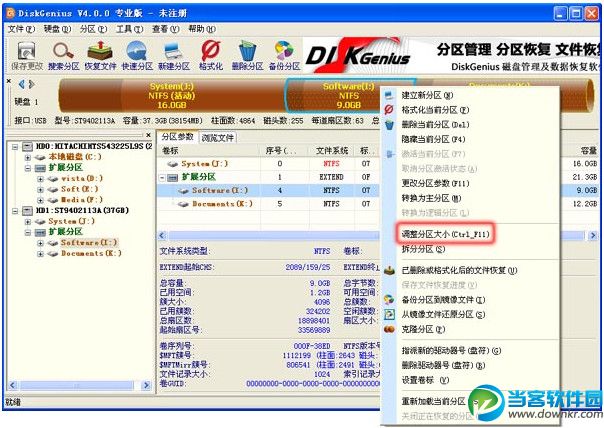
Task: Expand Software(I:) node in left tree
Action: tap(40, 243)
